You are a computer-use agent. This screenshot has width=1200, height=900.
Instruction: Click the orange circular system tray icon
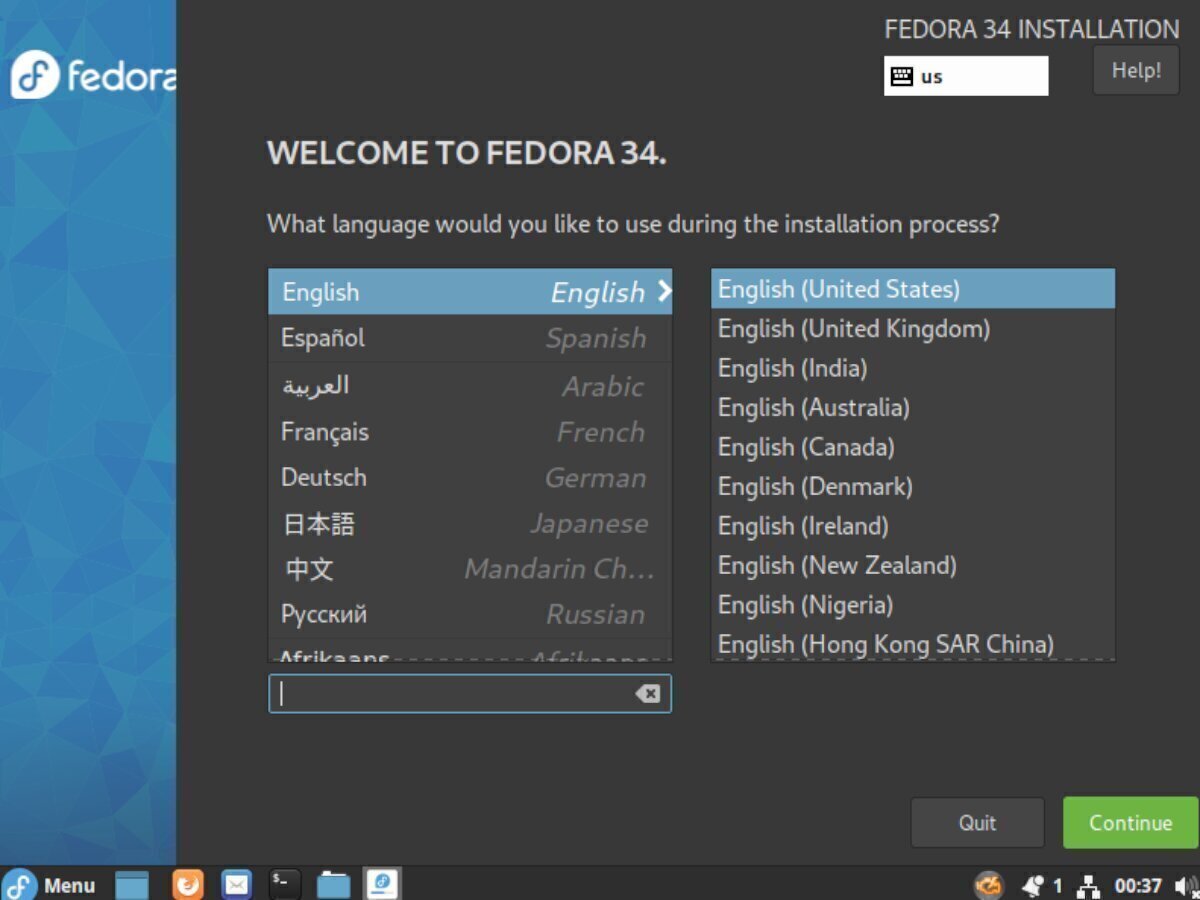click(x=988, y=884)
